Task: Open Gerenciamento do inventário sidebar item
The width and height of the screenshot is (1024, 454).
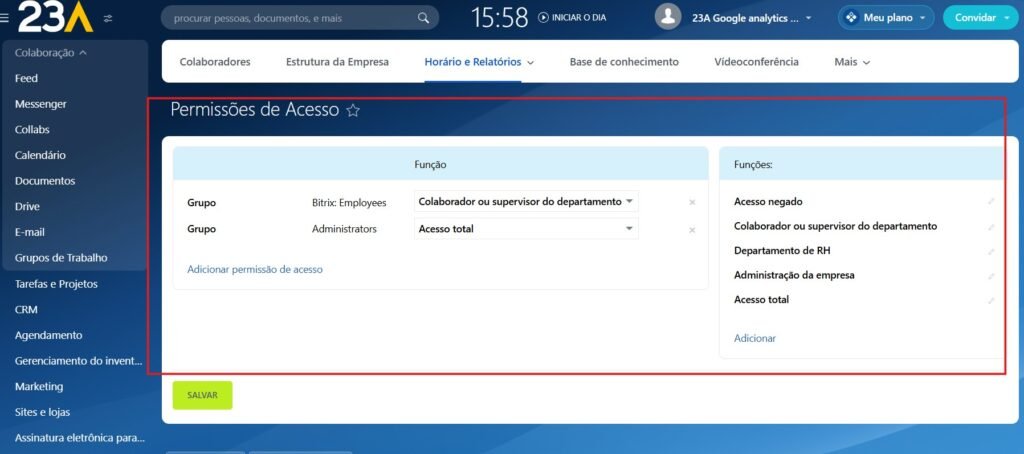Action: [x=78, y=361]
